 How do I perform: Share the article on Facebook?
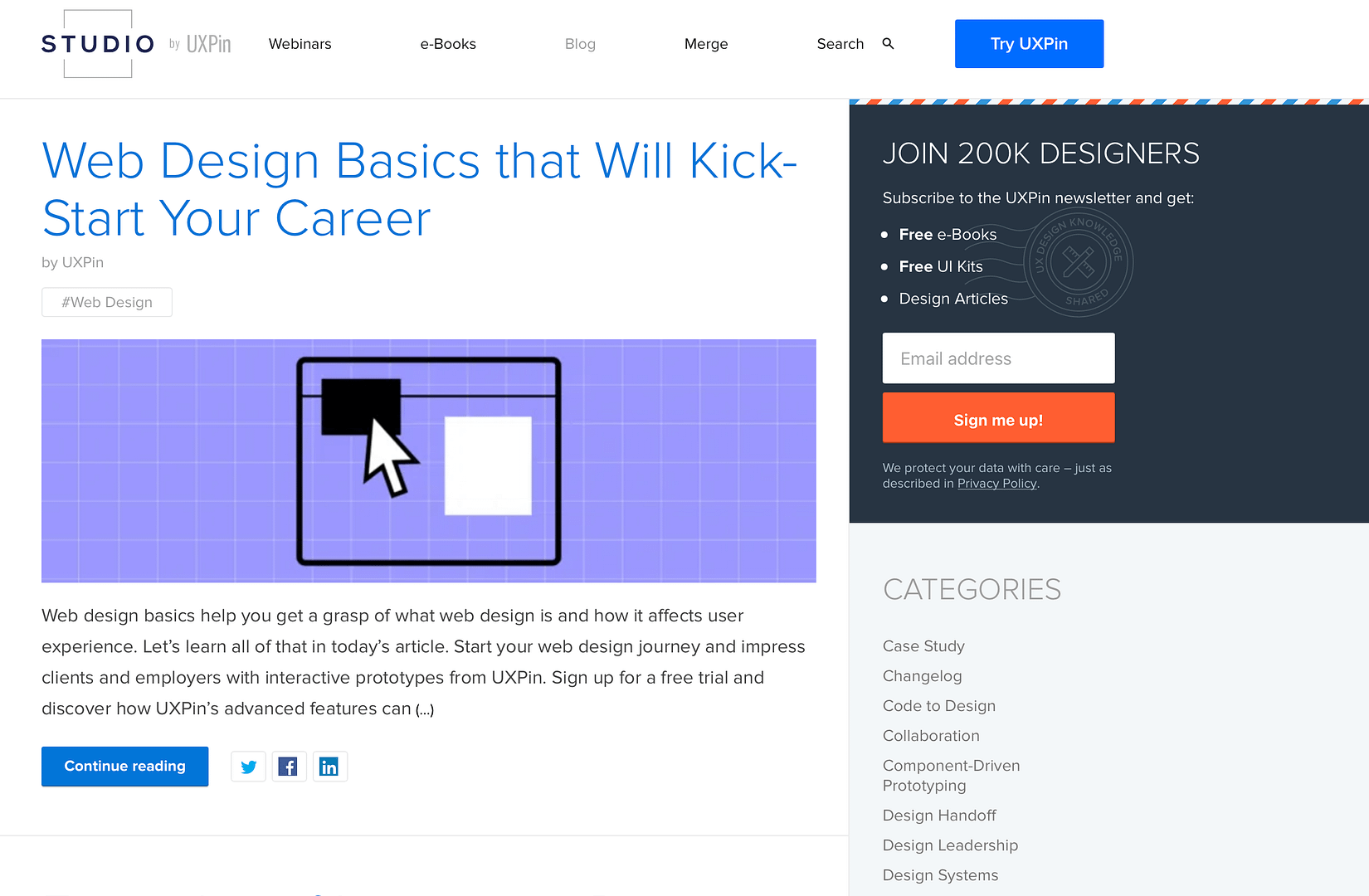[289, 766]
